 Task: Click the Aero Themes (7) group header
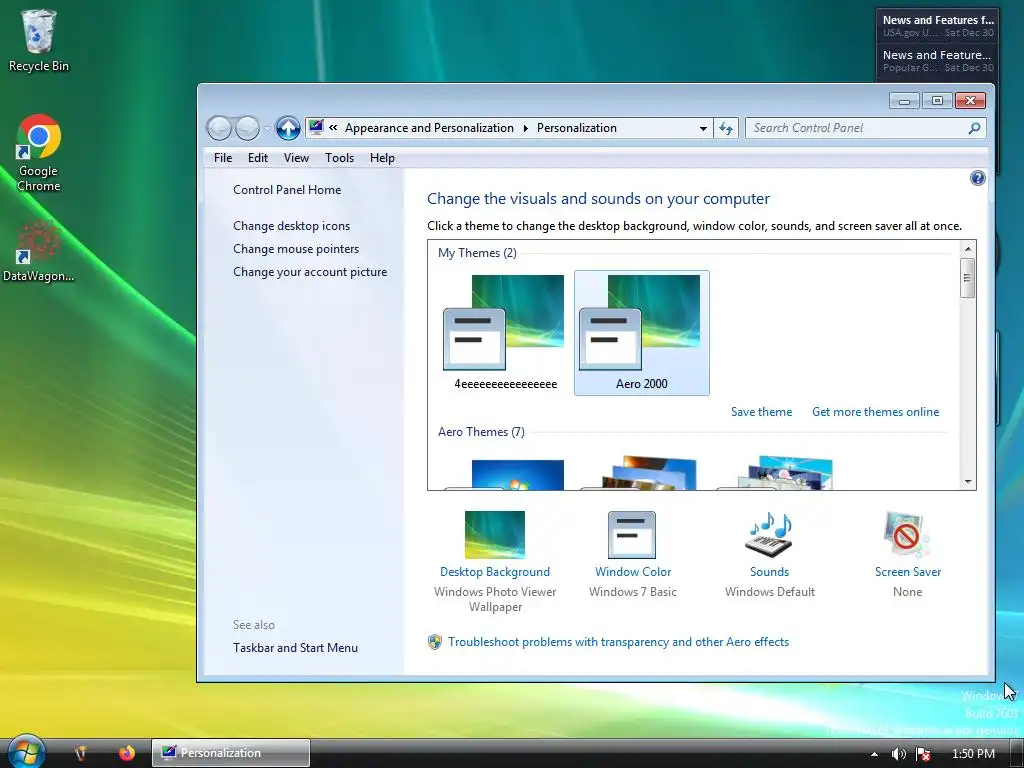tap(481, 432)
